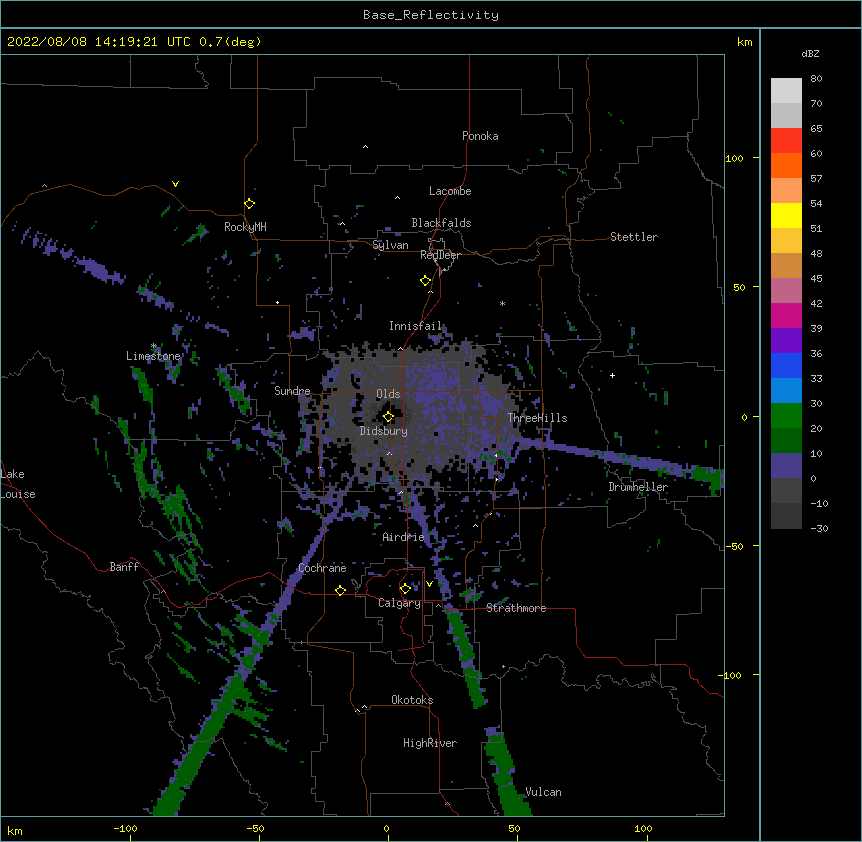The height and width of the screenshot is (842, 862).
Task: Click the -30 dBZ legend value
Action: (819, 528)
